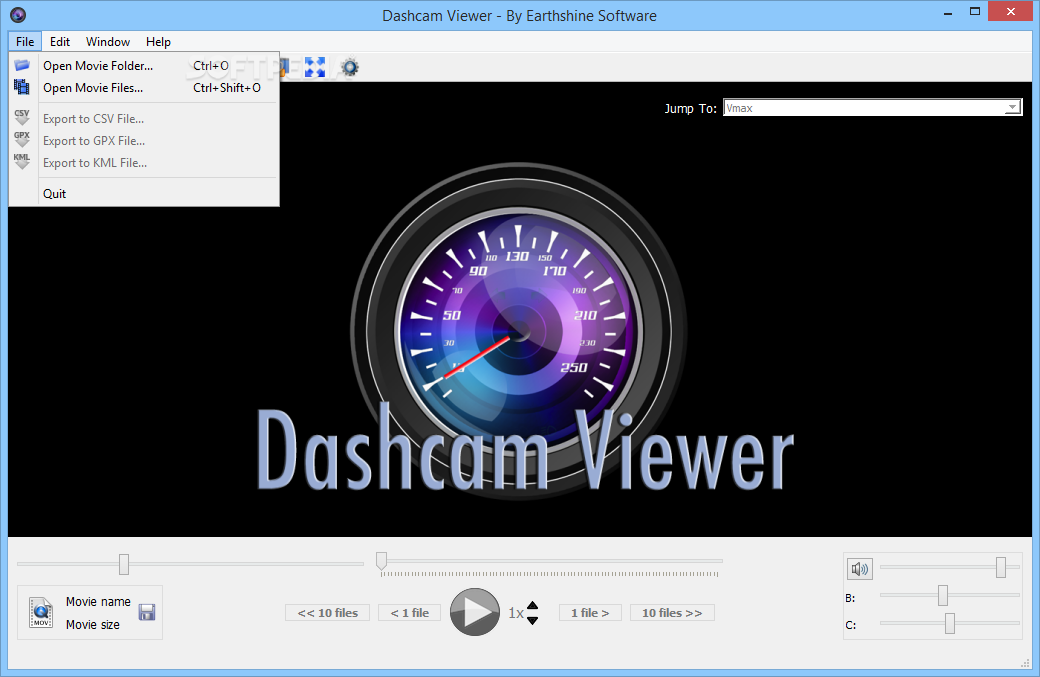
Task: Open the File menu
Action: pos(25,42)
